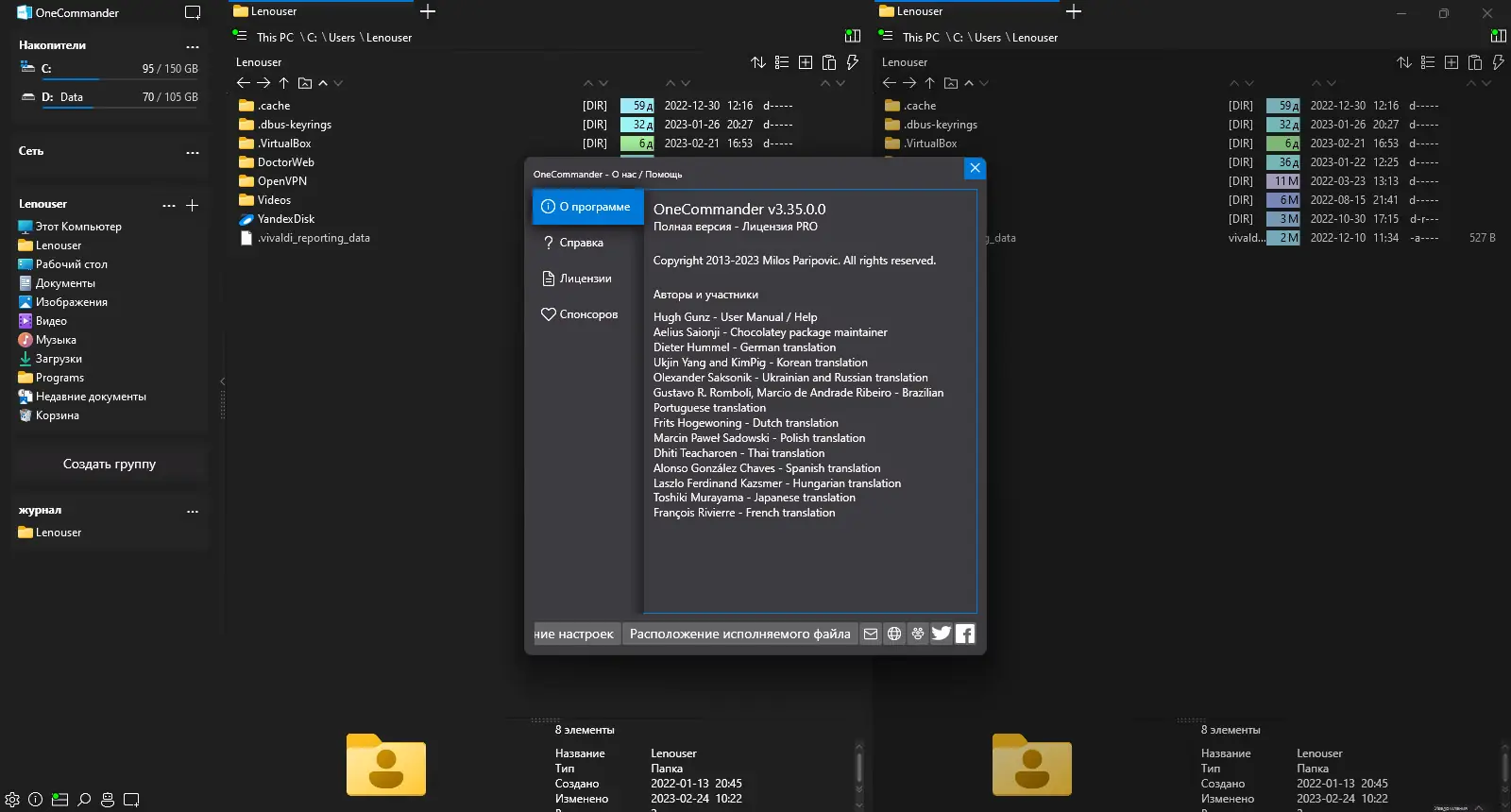Close the About/Help dialog
The height and width of the screenshot is (812, 1511).
tap(975, 168)
